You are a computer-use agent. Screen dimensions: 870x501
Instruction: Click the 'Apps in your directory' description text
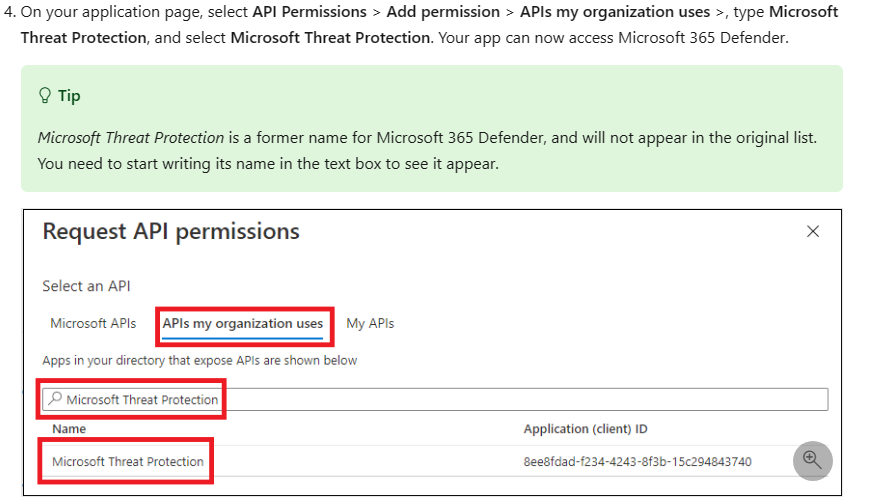point(200,361)
